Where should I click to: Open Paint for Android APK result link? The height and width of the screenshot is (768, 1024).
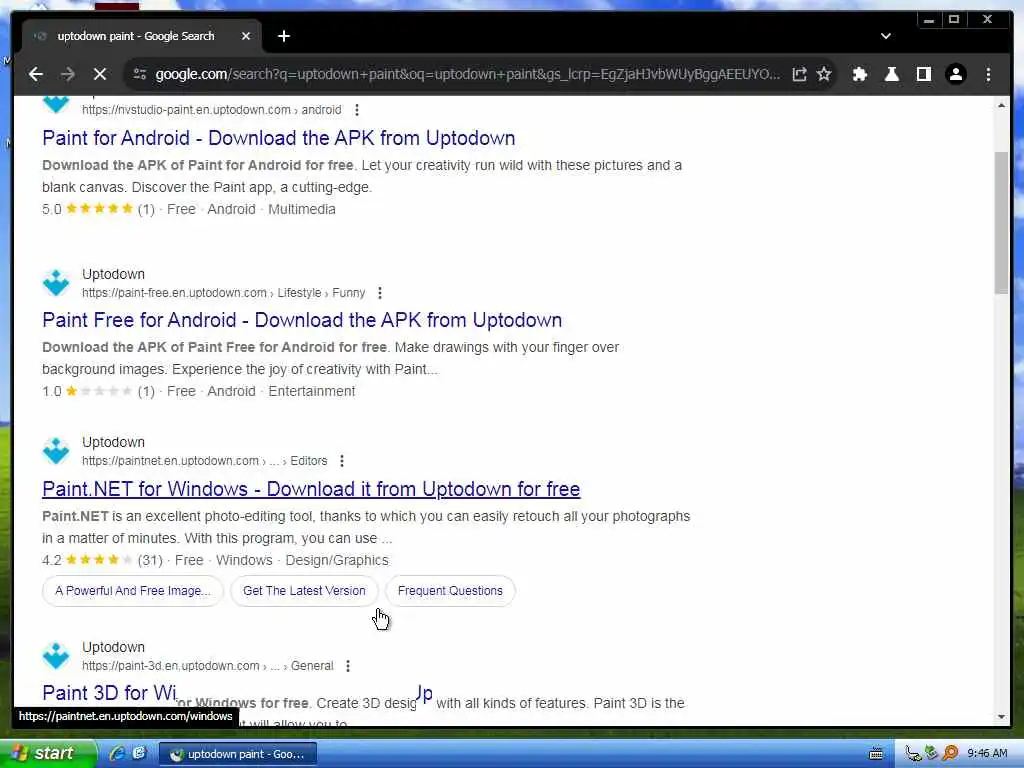[279, 138]
